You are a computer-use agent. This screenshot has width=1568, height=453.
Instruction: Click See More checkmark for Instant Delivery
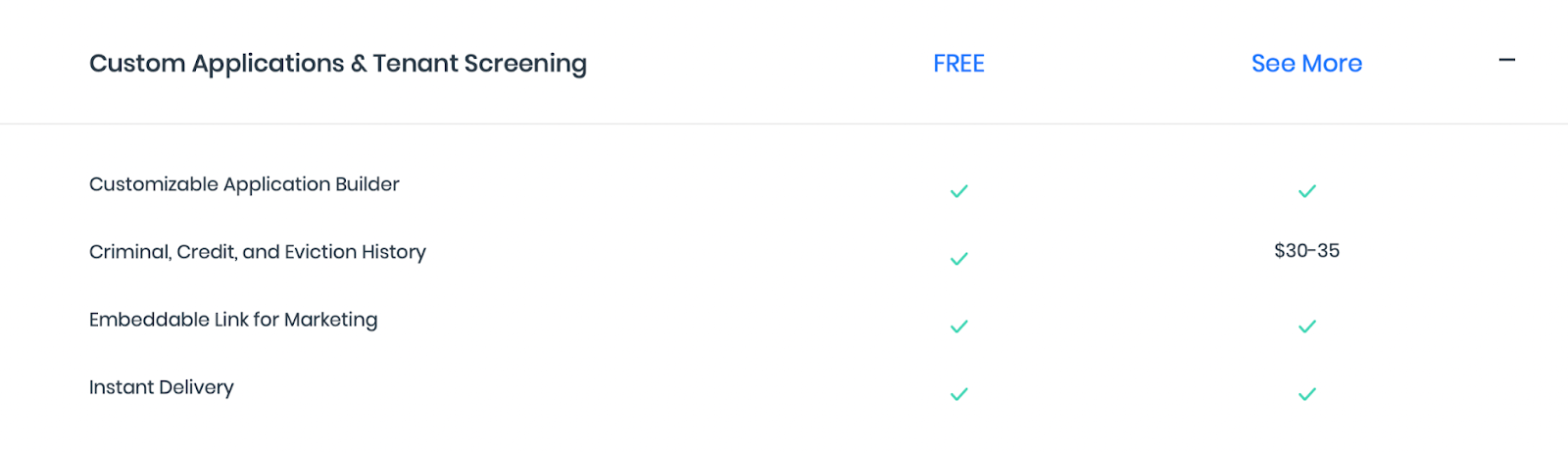pyautogui.click(x=1307, y=394)
